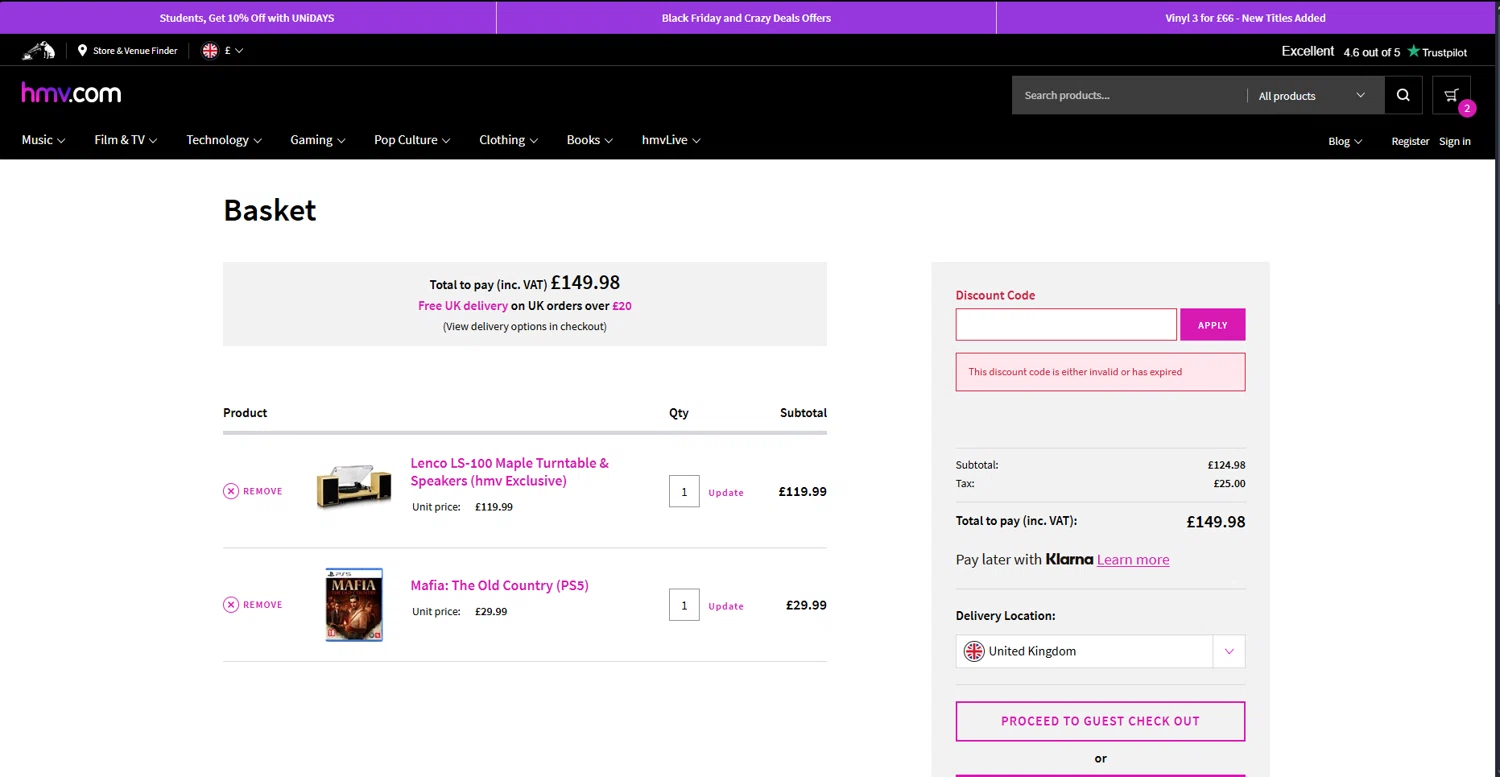Click the UK flag currency icon
Screen dimensions: 1500x777
tap(210, 50)
